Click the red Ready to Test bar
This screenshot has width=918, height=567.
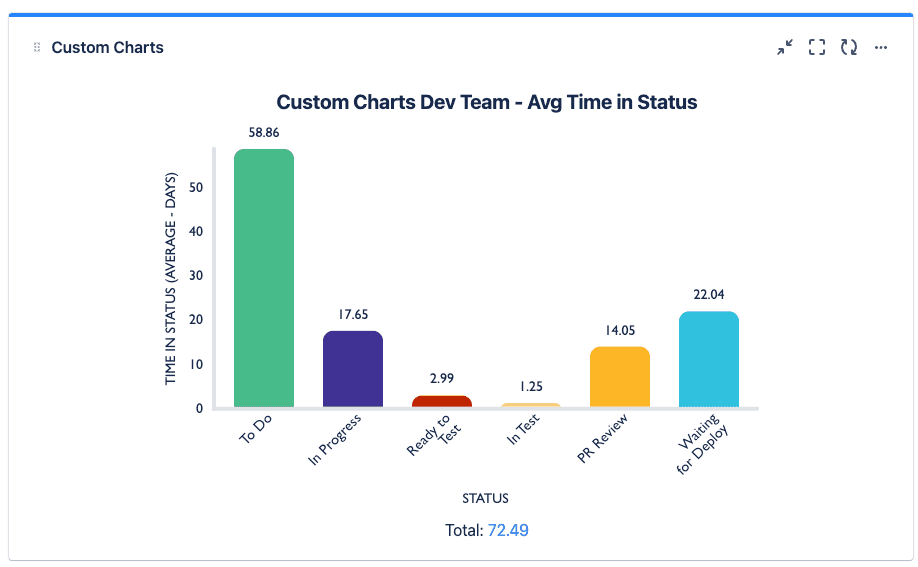click(441, 401)
